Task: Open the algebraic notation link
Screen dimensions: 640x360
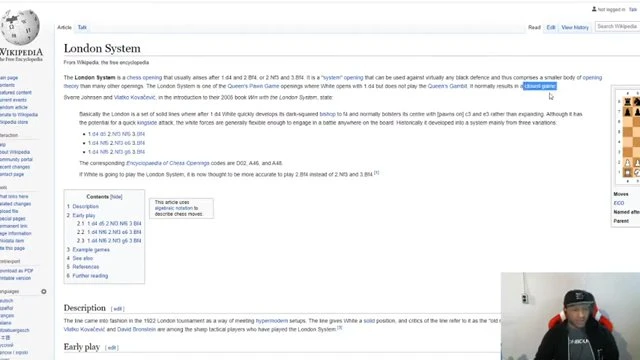Action: click(x=173, y=208)
